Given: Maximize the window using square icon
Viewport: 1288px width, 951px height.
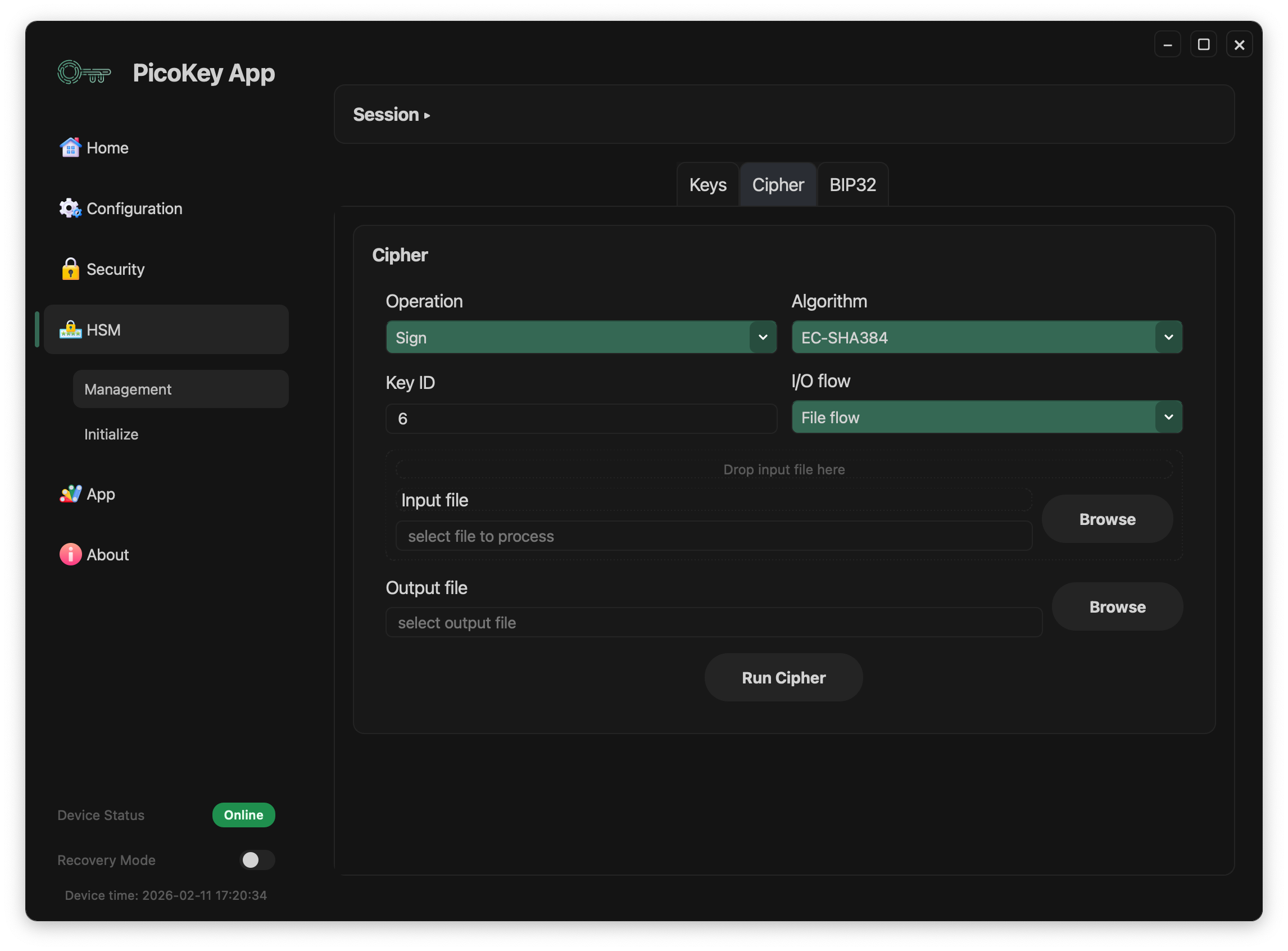Looking at the screenshot, I should click(1203, 44).
